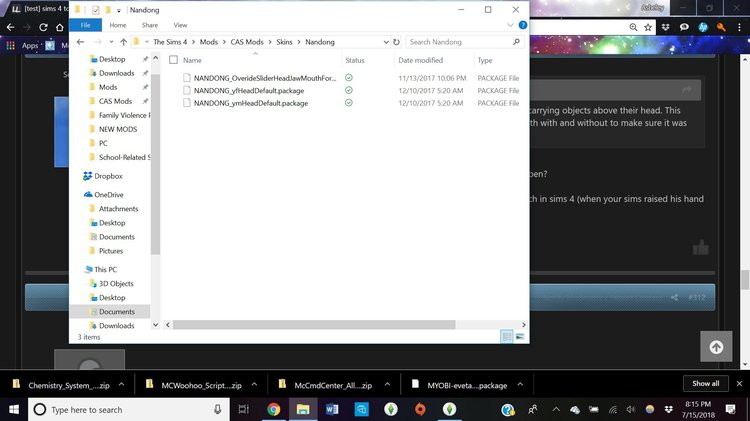750x421 pixels.
Task: Tick the select-all checkbox beside Name header
Action: click(x=173, y=60)
